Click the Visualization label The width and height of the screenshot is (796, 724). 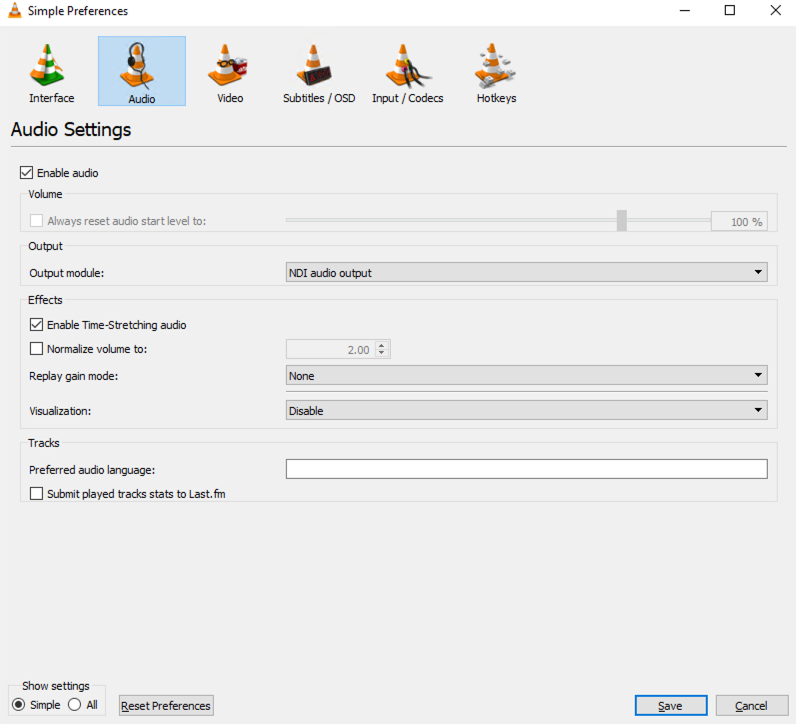tap(60, 411)
